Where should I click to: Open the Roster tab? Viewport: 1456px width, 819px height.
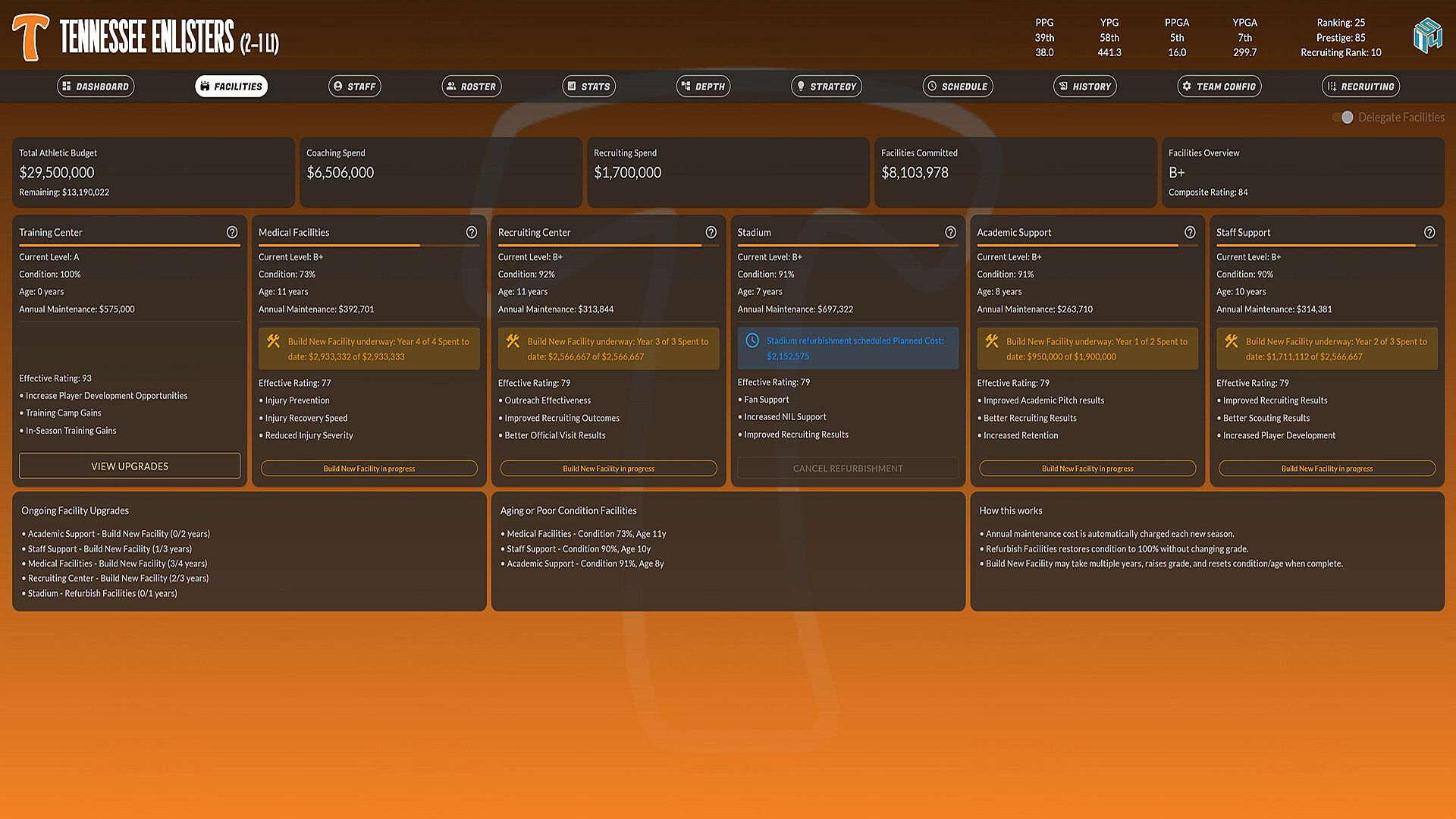coord(472,86)
